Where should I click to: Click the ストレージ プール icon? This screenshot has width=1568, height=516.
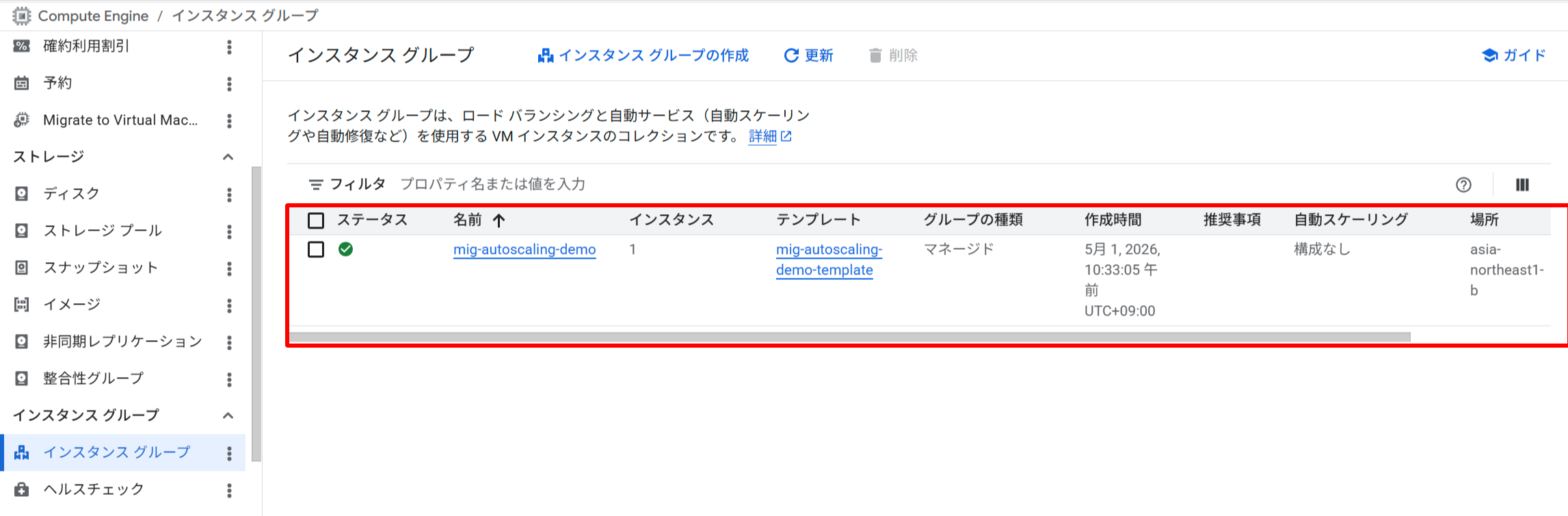[x=22, y=231]
